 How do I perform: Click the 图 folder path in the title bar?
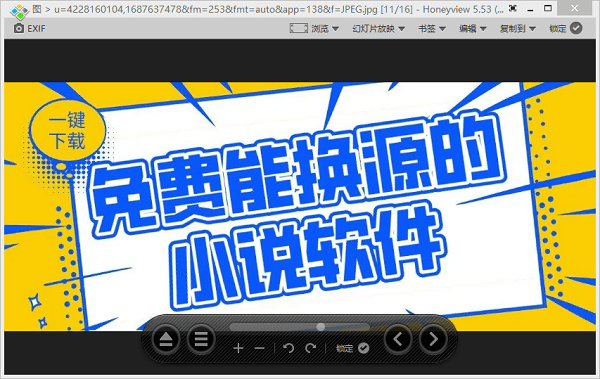[x=37, y=9]
